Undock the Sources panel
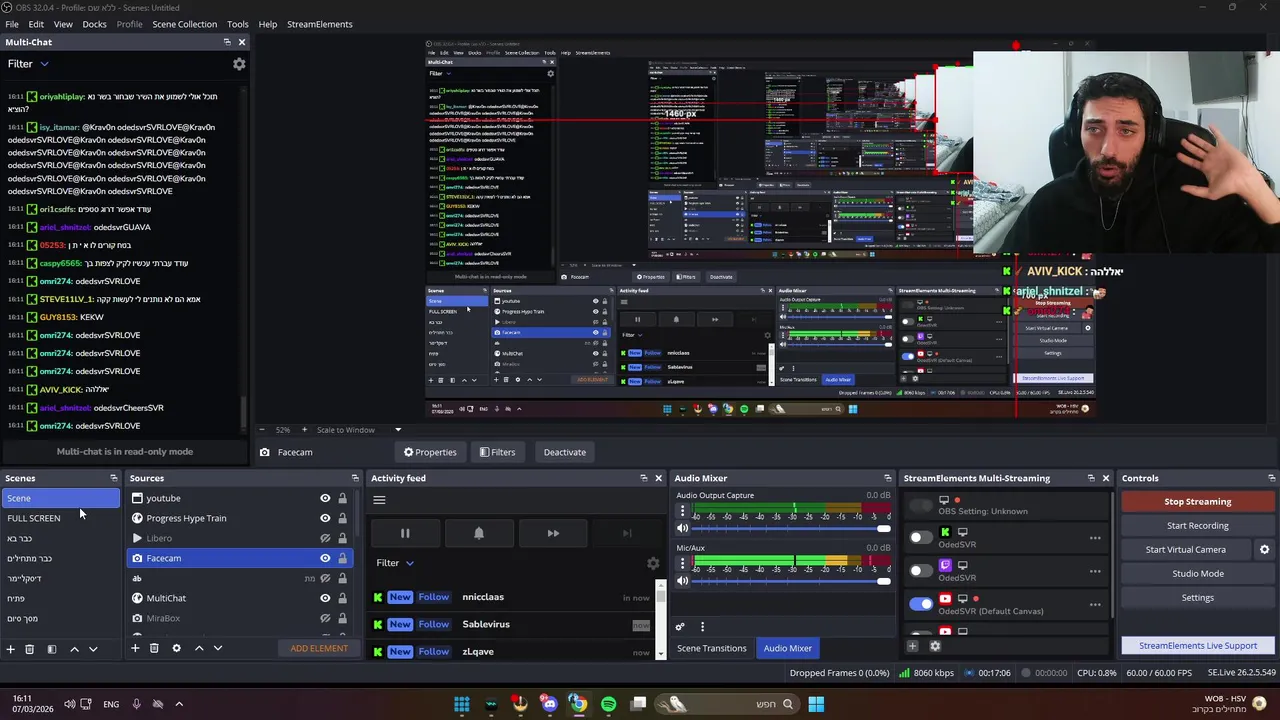 354,478
